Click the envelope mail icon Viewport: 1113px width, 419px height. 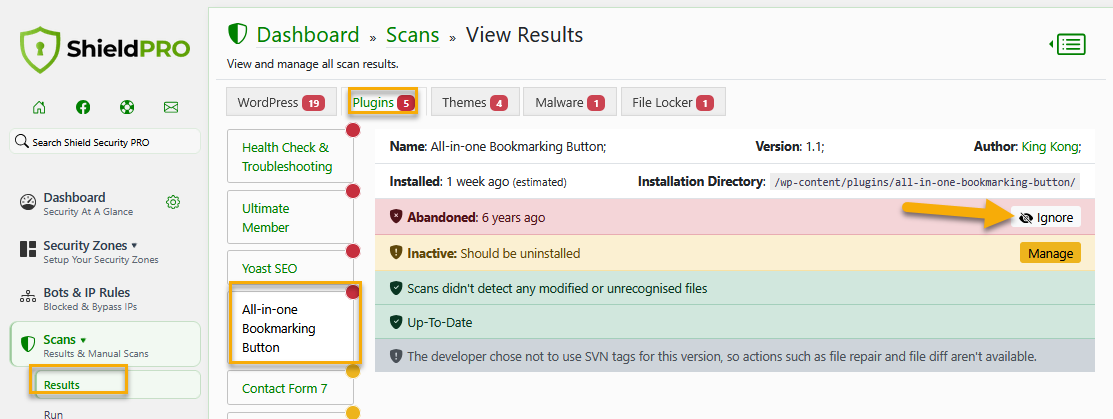[x=170, y=107]
